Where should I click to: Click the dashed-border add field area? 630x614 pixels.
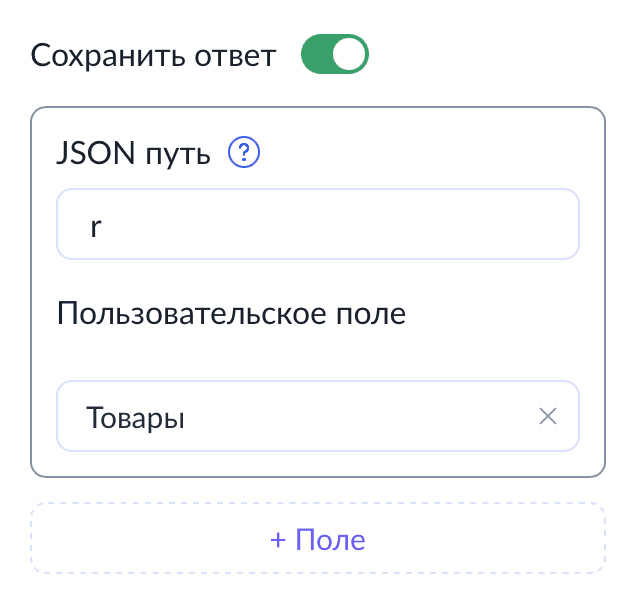point(317,538)
